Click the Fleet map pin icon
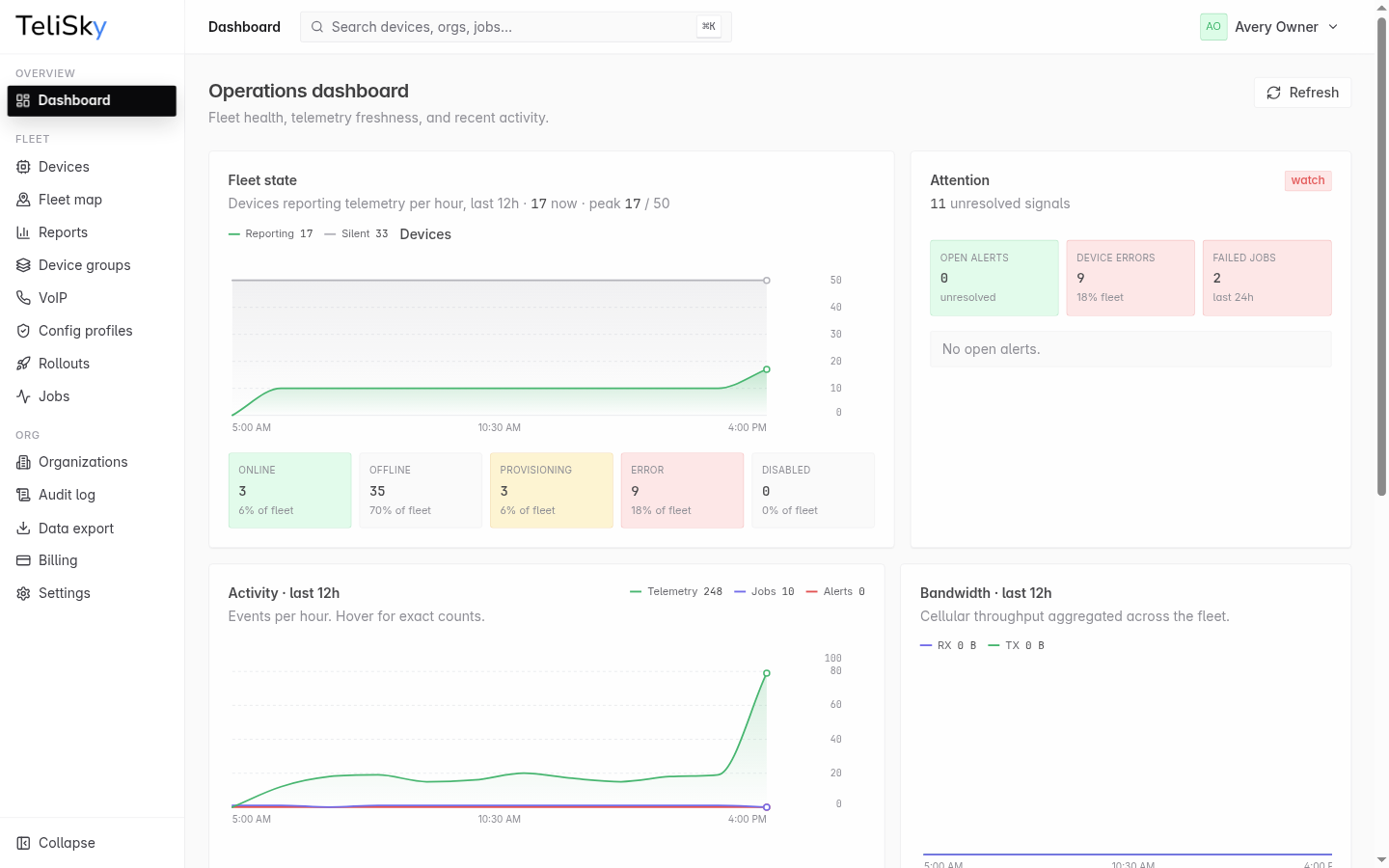 point(23,200)
